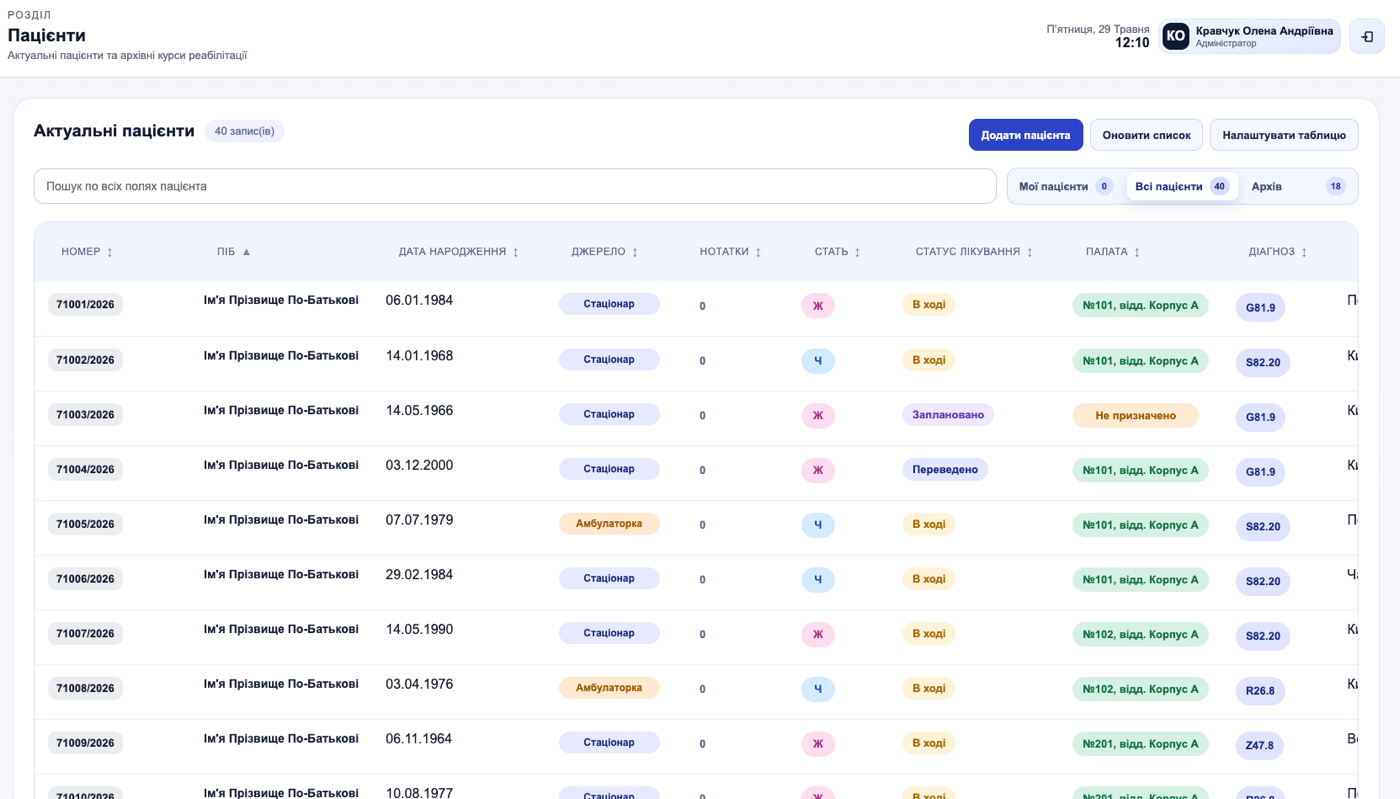Screen dimensions: 1400x799
Task: Click the sort icon beside Джерело
Action: [x=635, y=252]
